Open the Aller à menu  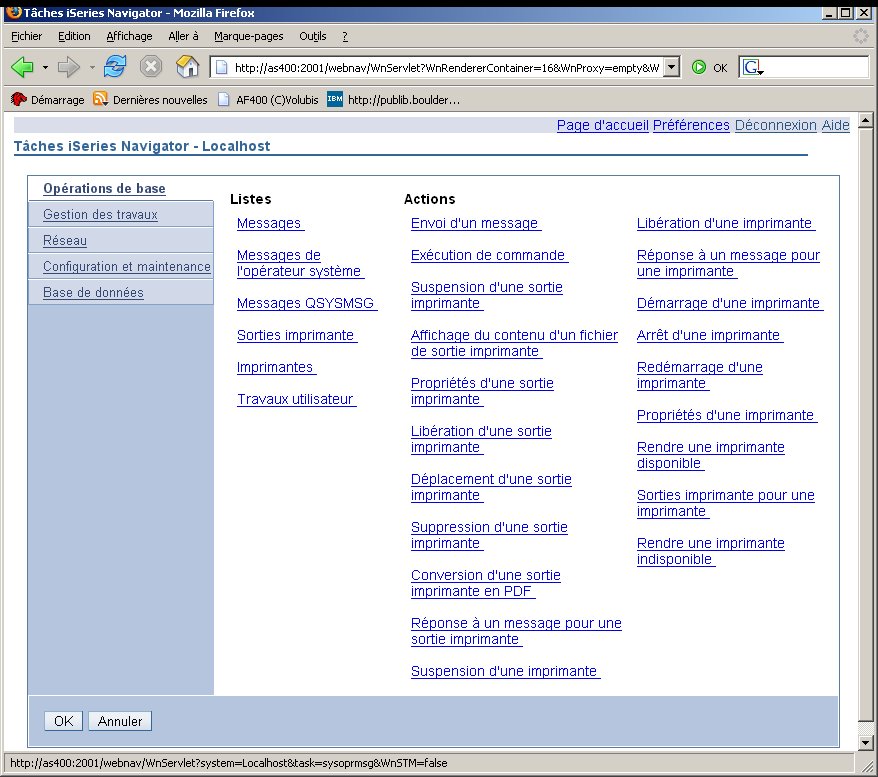click(183, 36)
